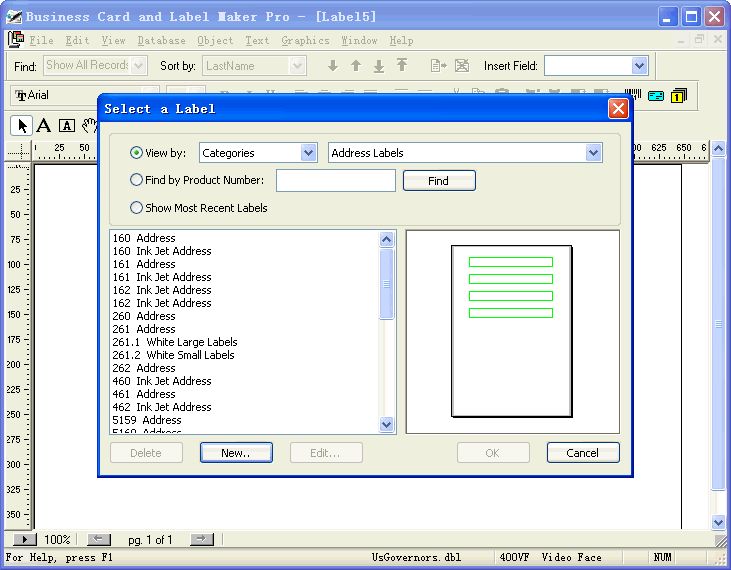This screenshot has width=731, height=570.
Task: Open the Find Show All Records dropdown
Action: [x=138, y=65]
